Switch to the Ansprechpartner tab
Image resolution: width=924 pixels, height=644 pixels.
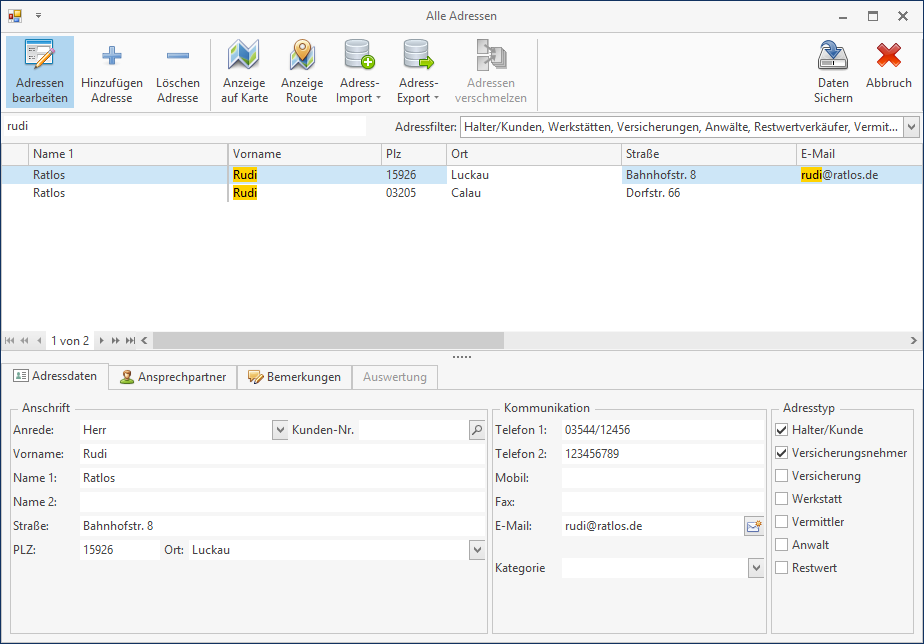(x=173, y=377)
